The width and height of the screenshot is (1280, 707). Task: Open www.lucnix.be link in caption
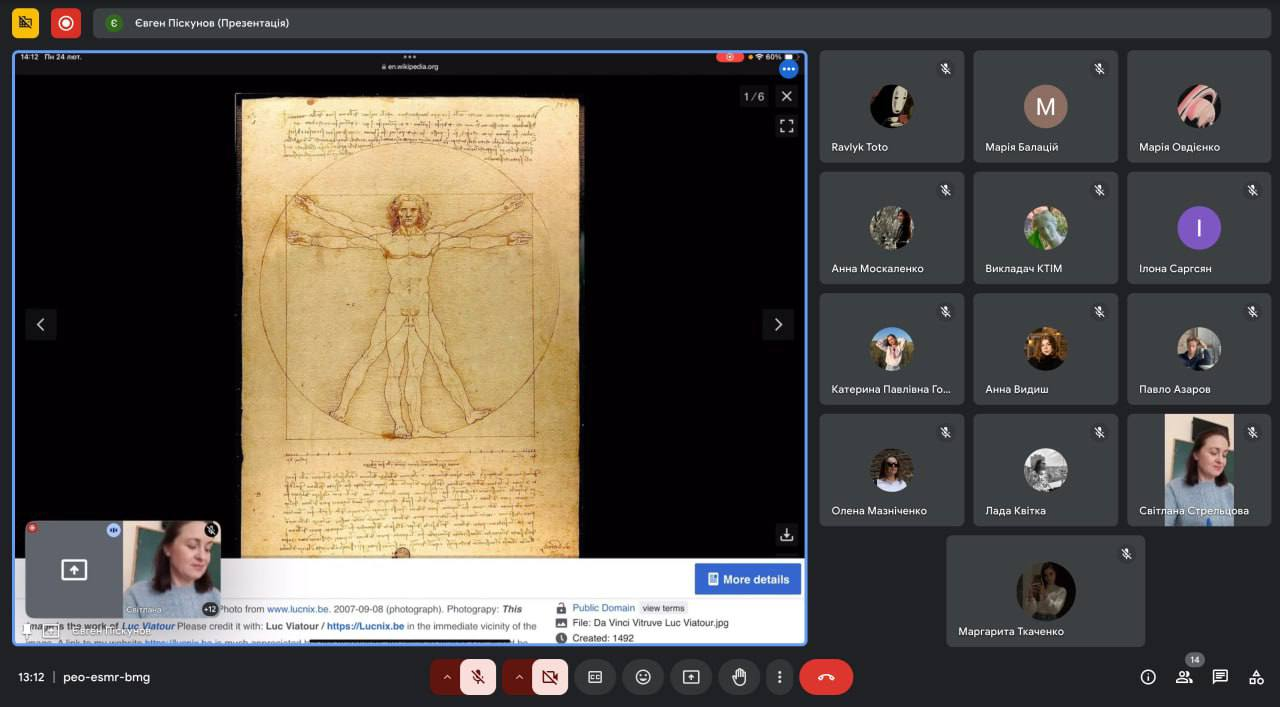(298, 608)
